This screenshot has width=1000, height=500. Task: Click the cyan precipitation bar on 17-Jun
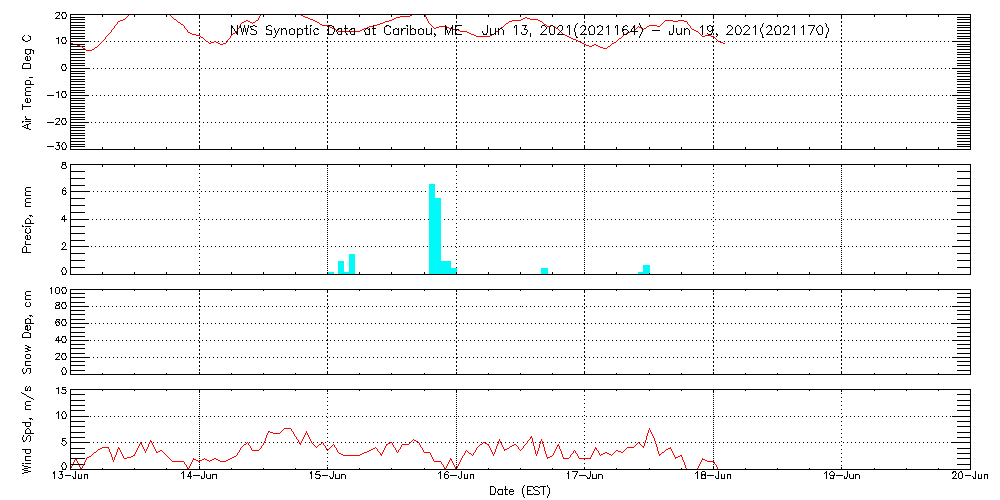pos(647,268)
